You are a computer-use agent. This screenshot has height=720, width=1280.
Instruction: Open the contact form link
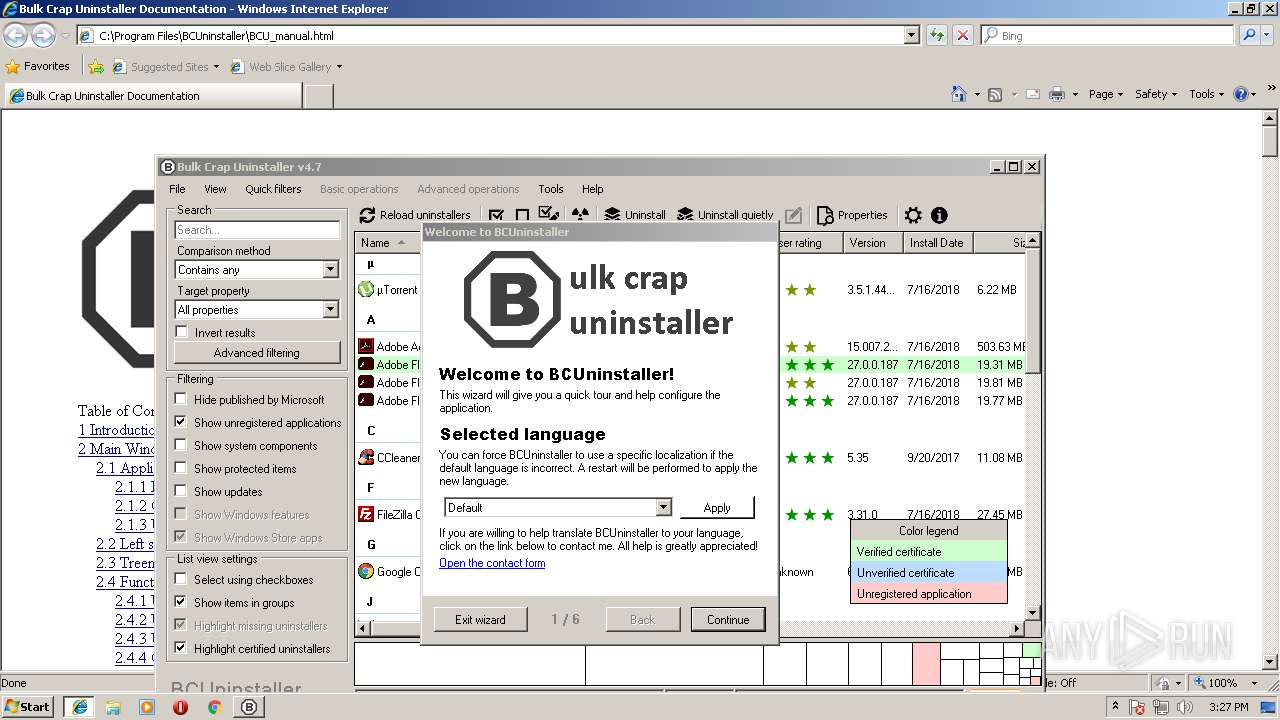pyautogui.click(x=492, y=563)
